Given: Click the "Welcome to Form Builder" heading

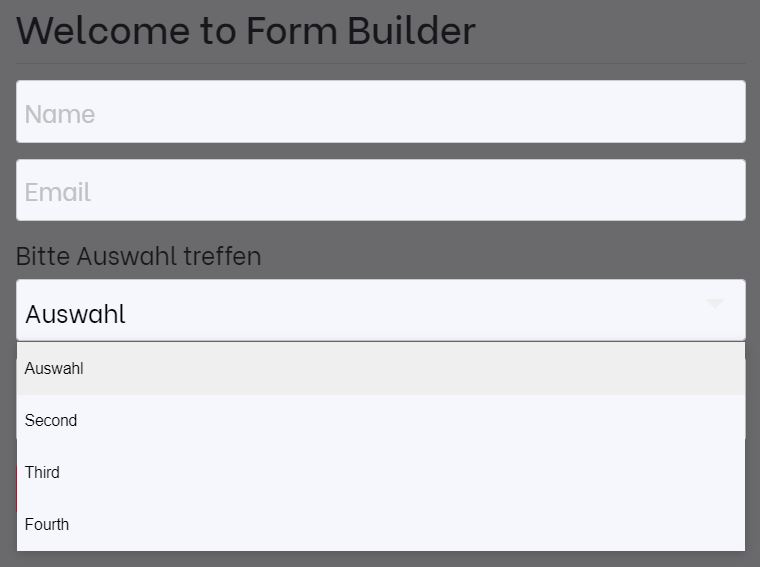Looking at the screenshot, I should pos(245,31).
